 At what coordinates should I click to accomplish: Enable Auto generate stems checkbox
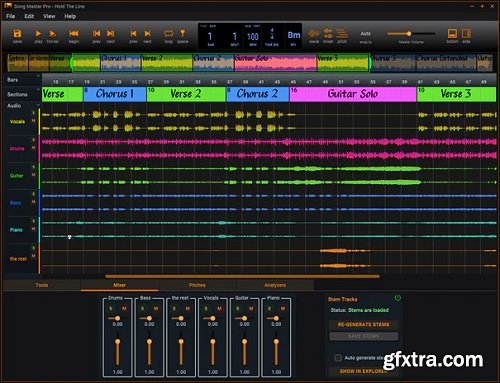pyautogui.click(x=338, y=358)
